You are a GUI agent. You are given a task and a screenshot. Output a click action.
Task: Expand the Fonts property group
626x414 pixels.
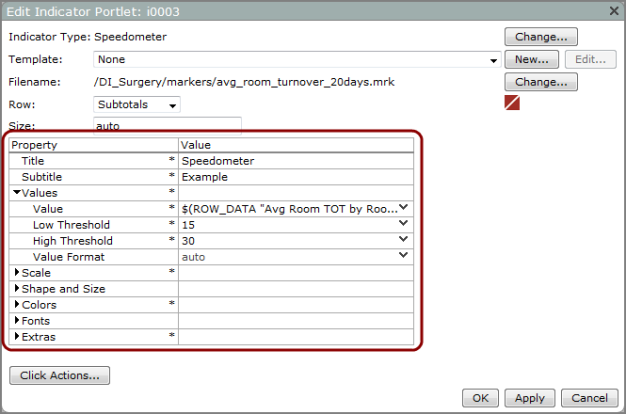pos(17,321)
